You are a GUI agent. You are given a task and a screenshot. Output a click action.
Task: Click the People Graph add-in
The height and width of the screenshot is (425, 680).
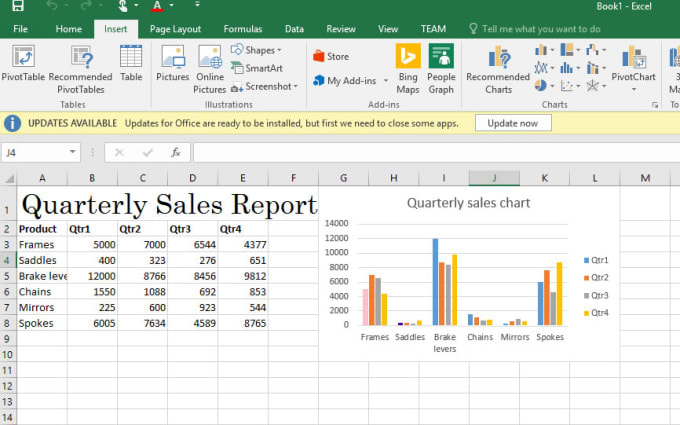(x=441, y=69)
